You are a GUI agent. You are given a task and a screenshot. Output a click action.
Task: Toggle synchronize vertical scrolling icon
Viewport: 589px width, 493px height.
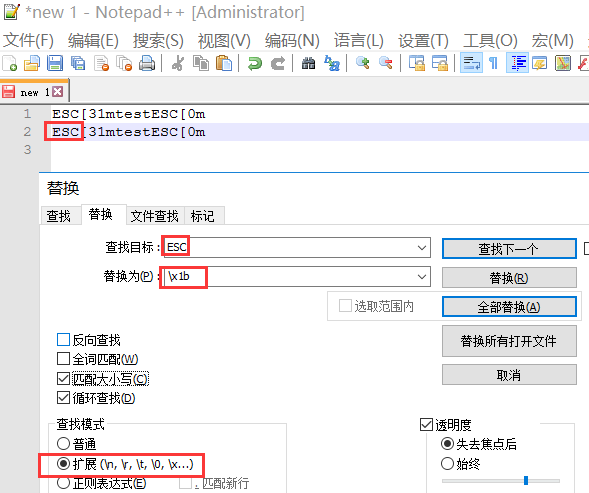click(417, 63)
